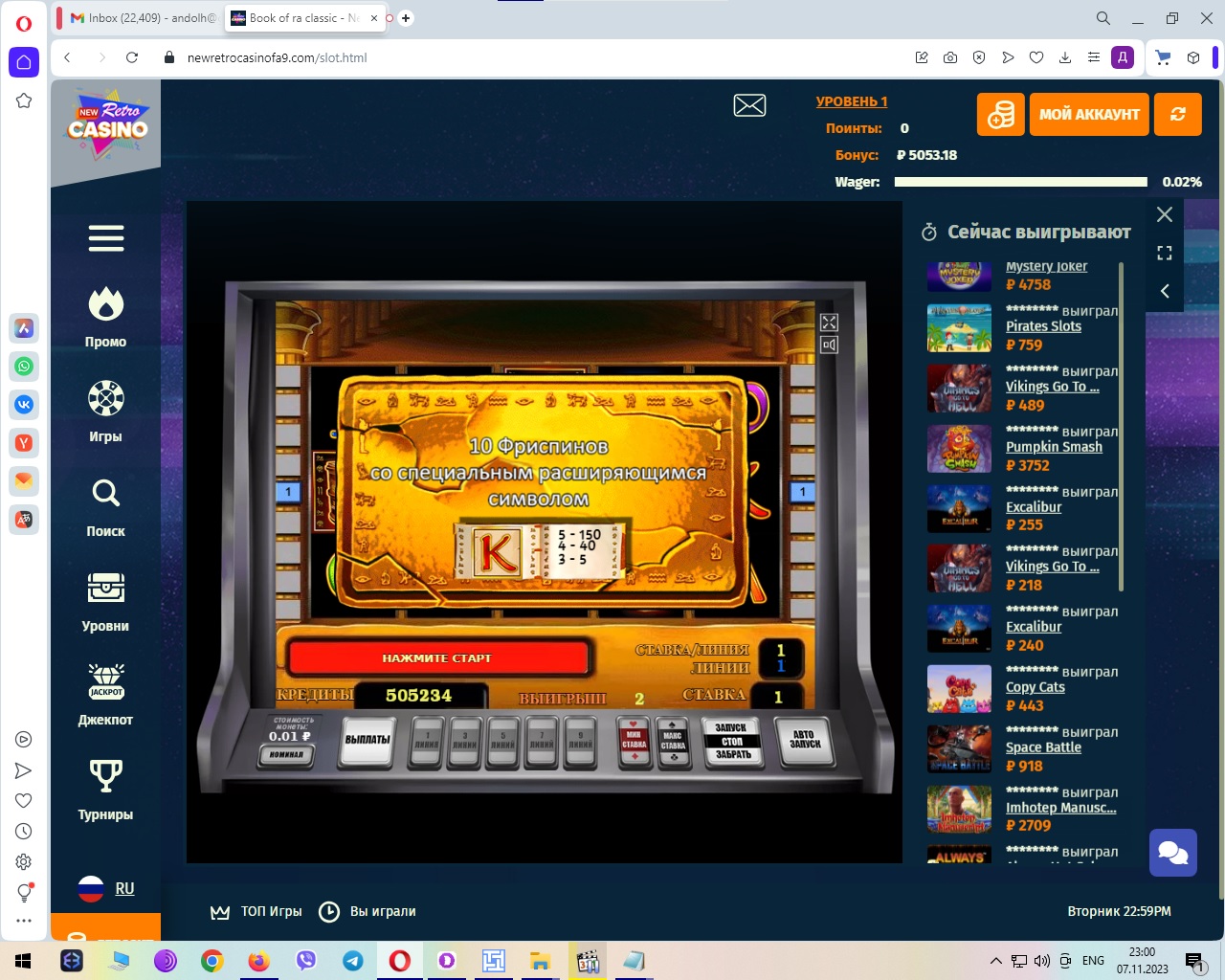Open the Промо flame menu item
Viewport: 1225px width, 980px height.
pyautogui.click(x=105, y=318)
